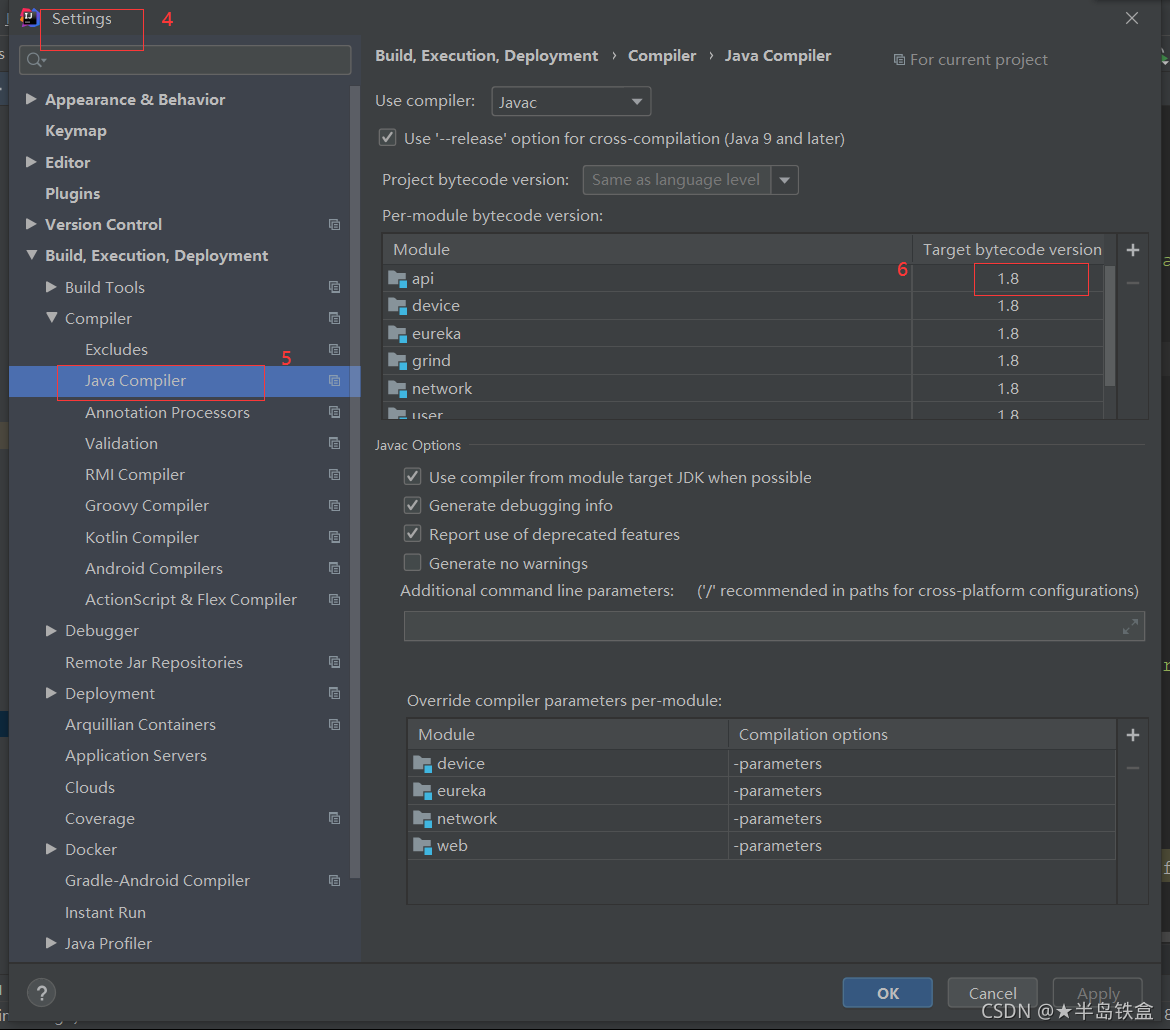
Task: Toggle Report use of deprecated features
Action: point(412,534)
